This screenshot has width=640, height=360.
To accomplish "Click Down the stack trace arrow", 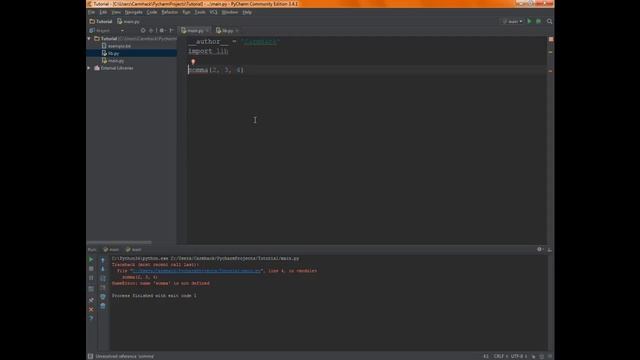I will [103, 269].
